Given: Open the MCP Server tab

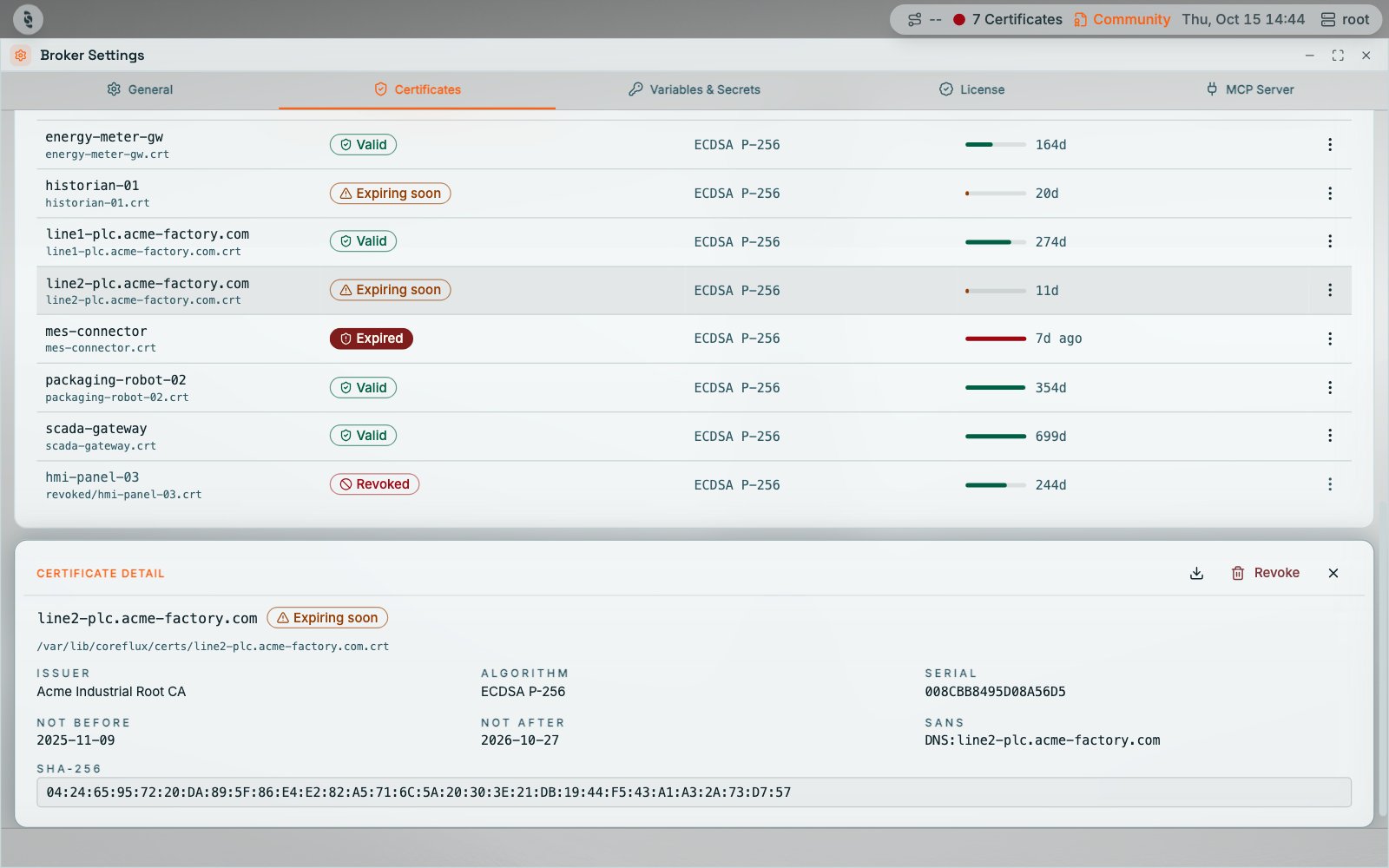Looking at the screenshot, I should point(1250,89).
